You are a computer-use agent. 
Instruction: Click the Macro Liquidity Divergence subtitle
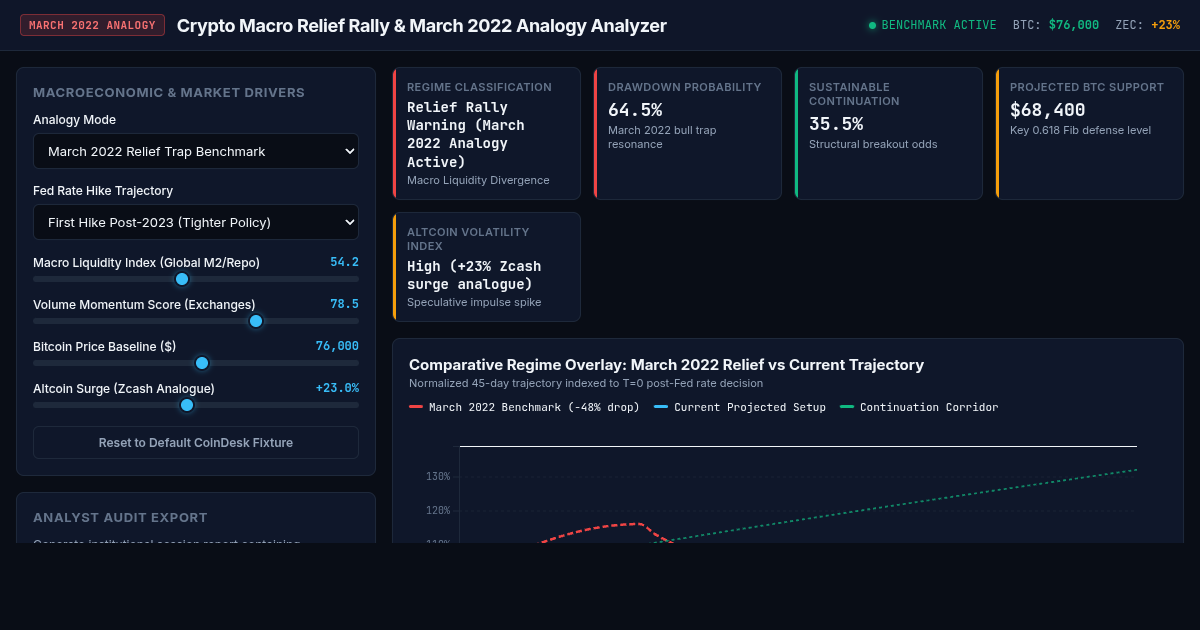(478, 180)
